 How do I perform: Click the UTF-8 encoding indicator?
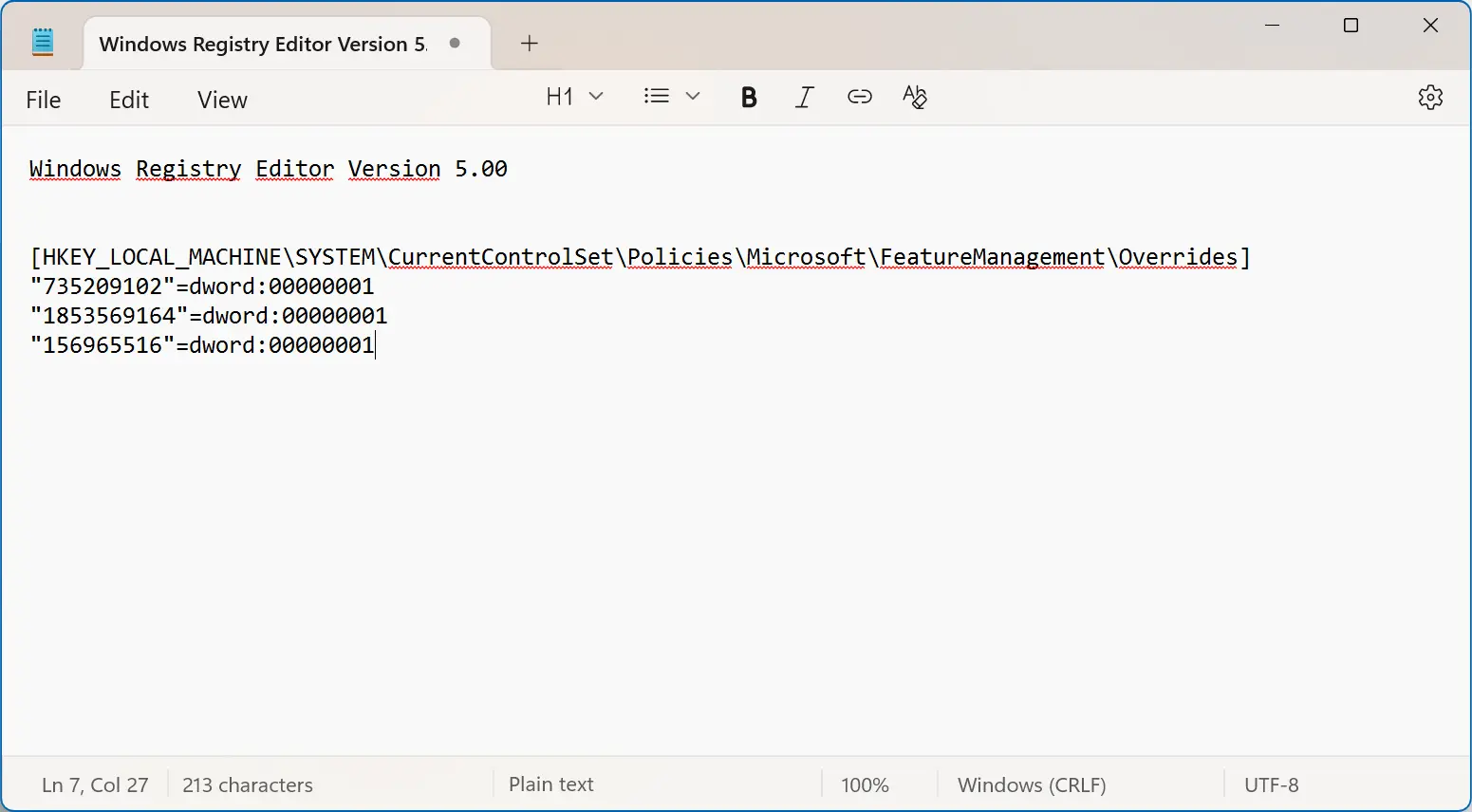(1271, 785)
